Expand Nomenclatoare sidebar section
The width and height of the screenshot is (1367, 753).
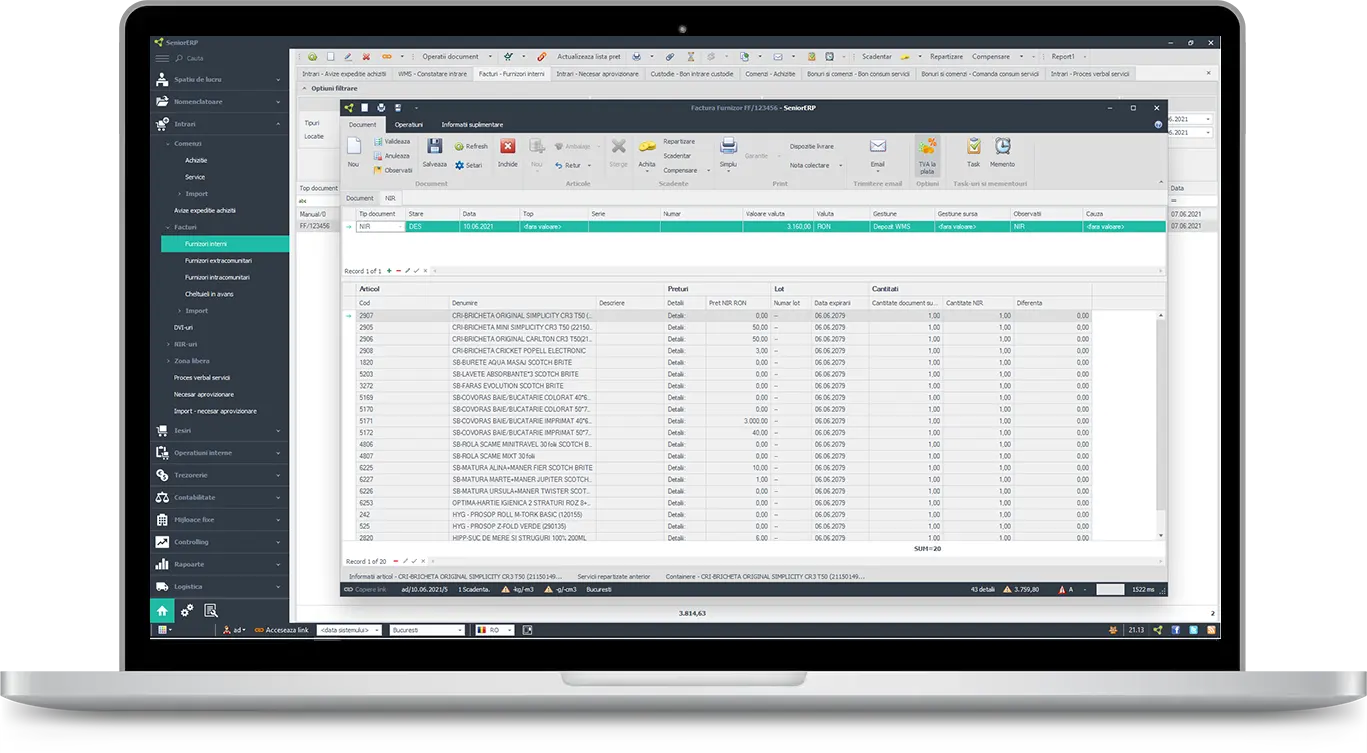click(219, 102)
